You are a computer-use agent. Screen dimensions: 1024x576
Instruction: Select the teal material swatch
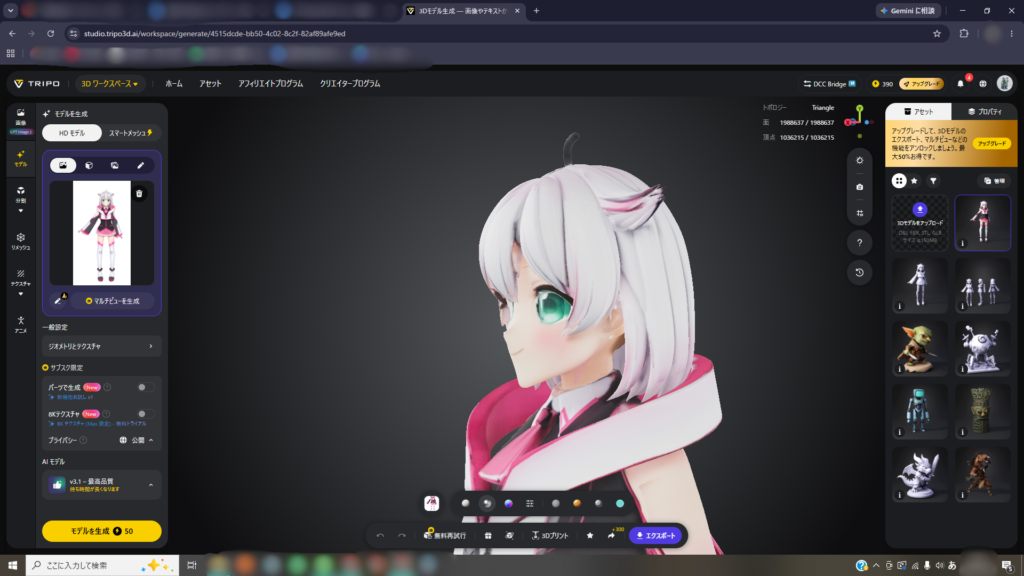[x=620, y=504]
